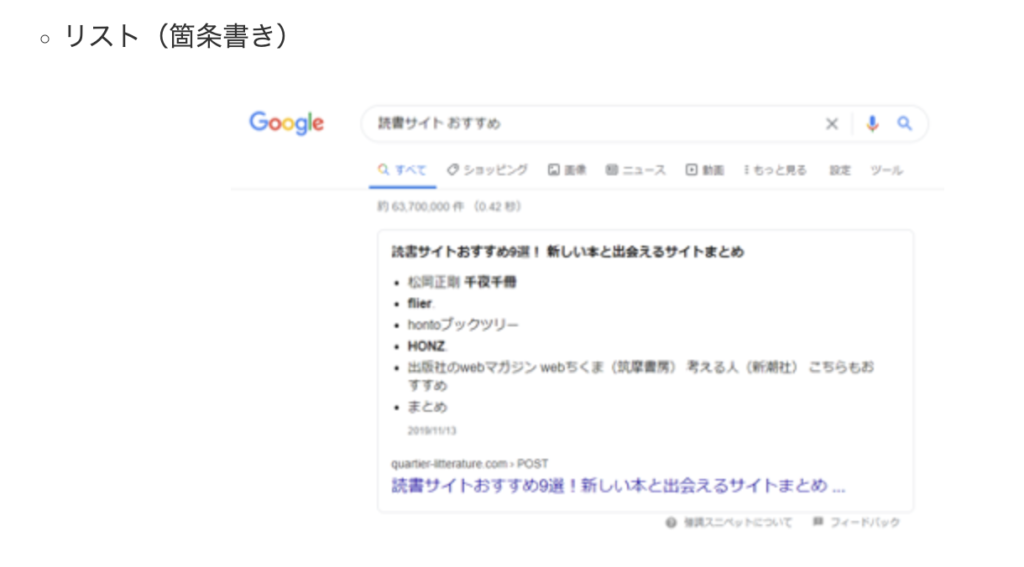Viewport: 1024px width, 567px height.
Task: Expand the もっと見る menu
Action: (x=775, y=170)
